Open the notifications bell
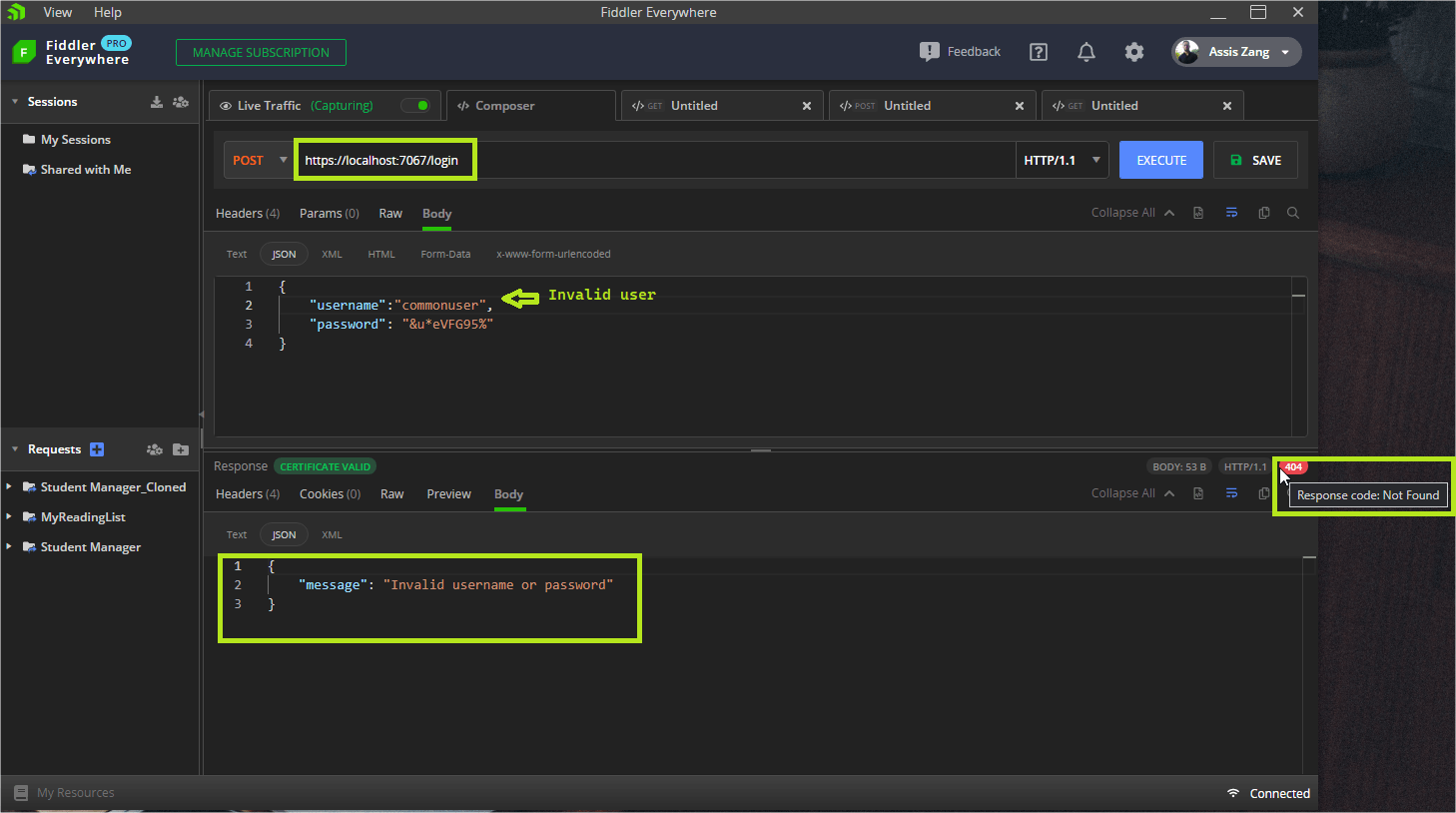This screenshot has height=813, width=1456. pyautogui.click(x=1087, y=52)
